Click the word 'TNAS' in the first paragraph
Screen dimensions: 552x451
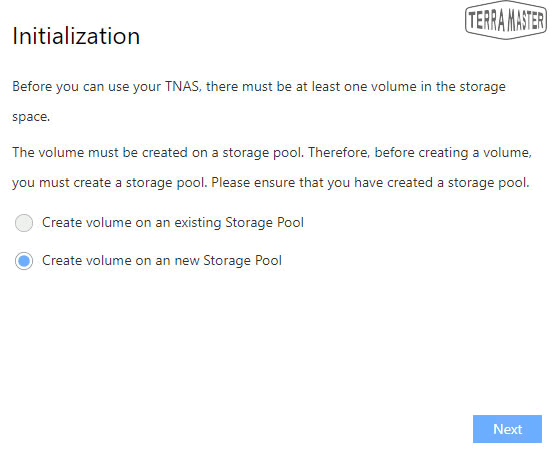click(x=183, y=87)
